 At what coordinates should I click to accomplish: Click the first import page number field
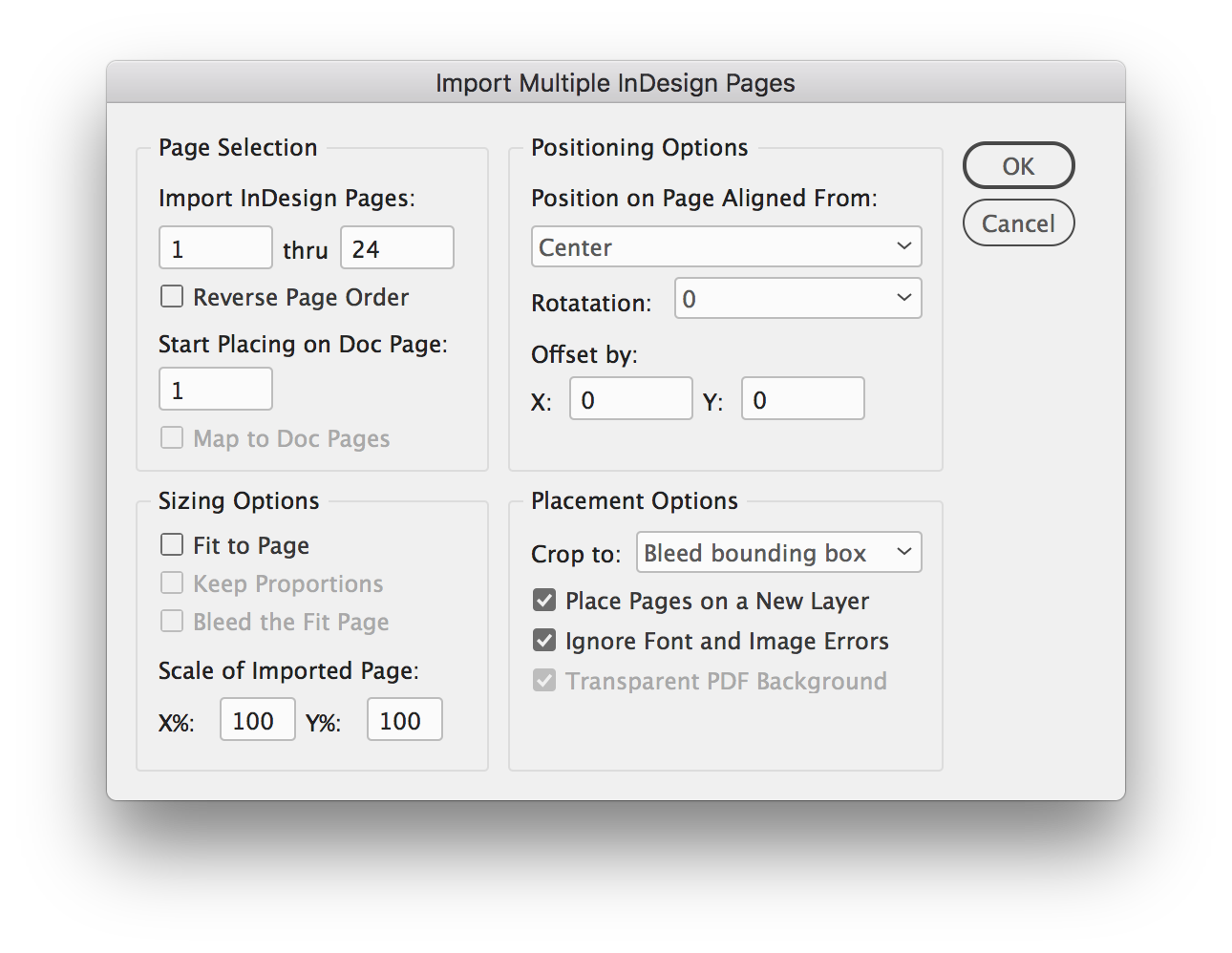216,248
